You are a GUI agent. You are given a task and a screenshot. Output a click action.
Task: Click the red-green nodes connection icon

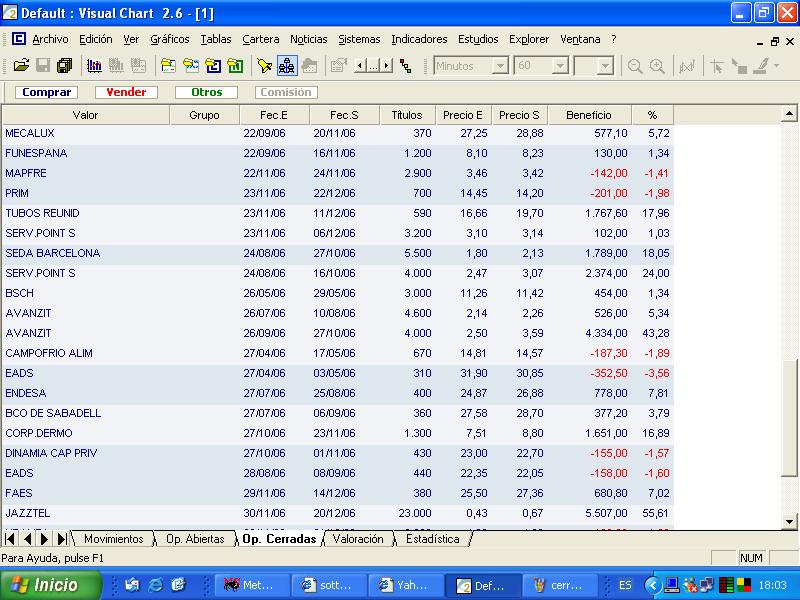406,66
